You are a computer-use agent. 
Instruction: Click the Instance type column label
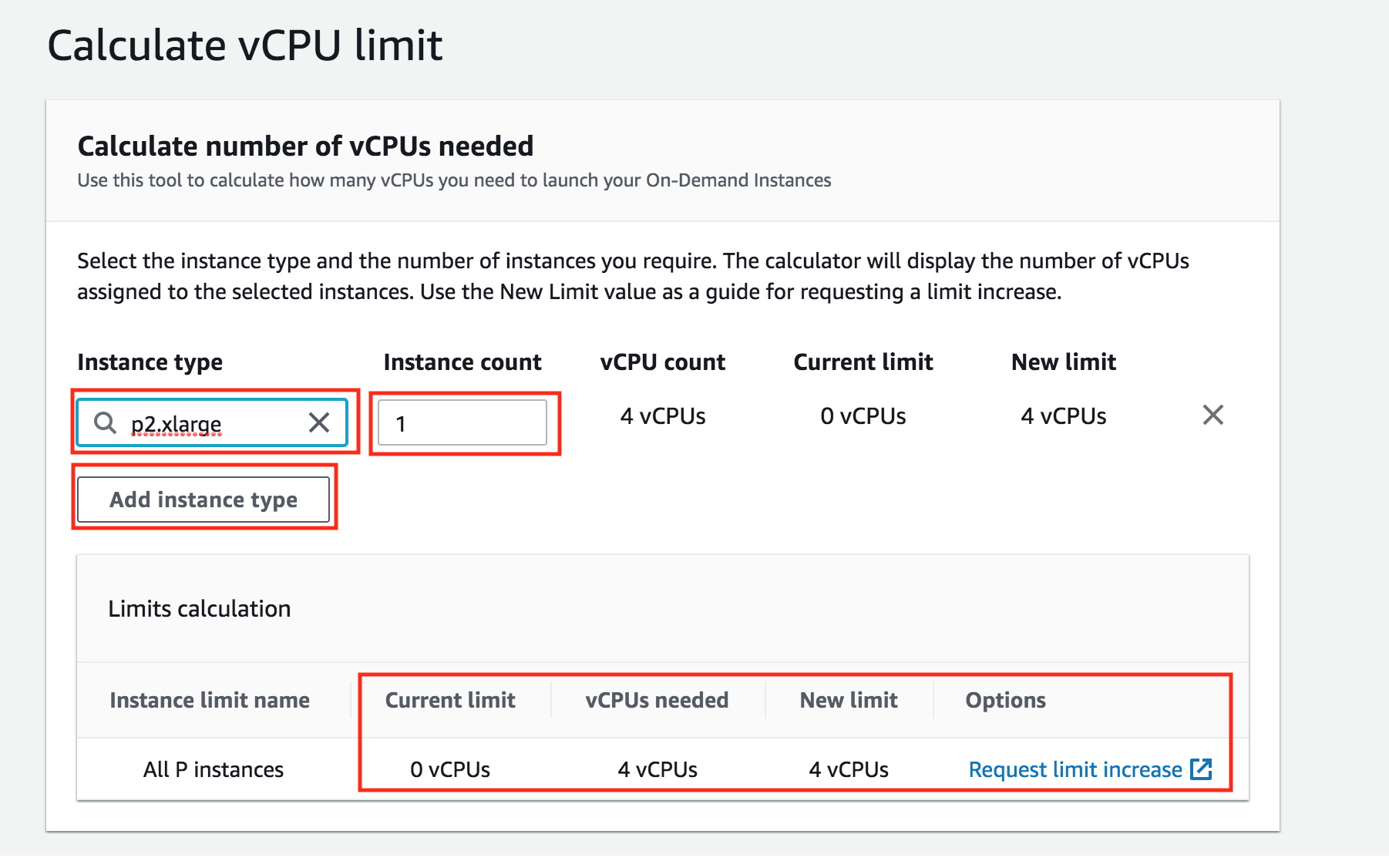point(150,362)
